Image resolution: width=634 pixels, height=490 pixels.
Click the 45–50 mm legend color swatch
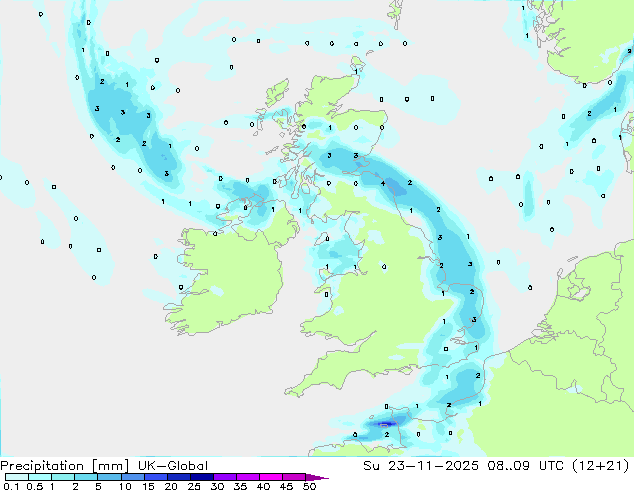[294, 477]
